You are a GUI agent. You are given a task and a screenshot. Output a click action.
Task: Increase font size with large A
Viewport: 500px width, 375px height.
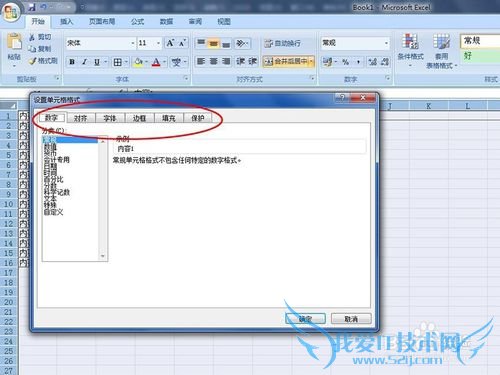click(x=170, y=43)
